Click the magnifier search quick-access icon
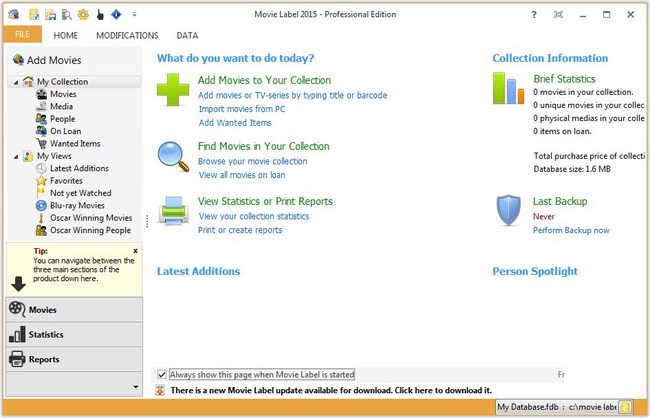 click(67, 15)
